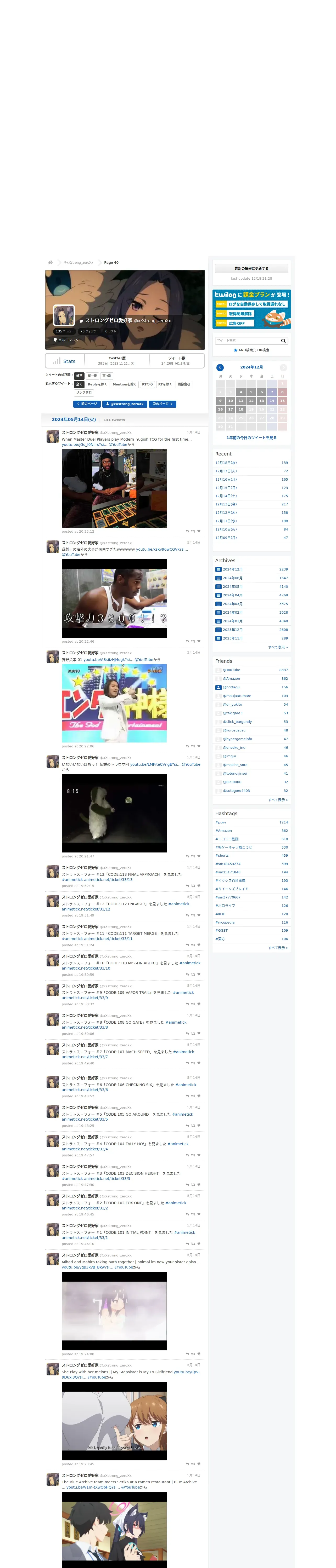Image resolution: width=336 pixels, height=1568 pixels.
Task: Select OR検索 radio button
Action: 255,351
